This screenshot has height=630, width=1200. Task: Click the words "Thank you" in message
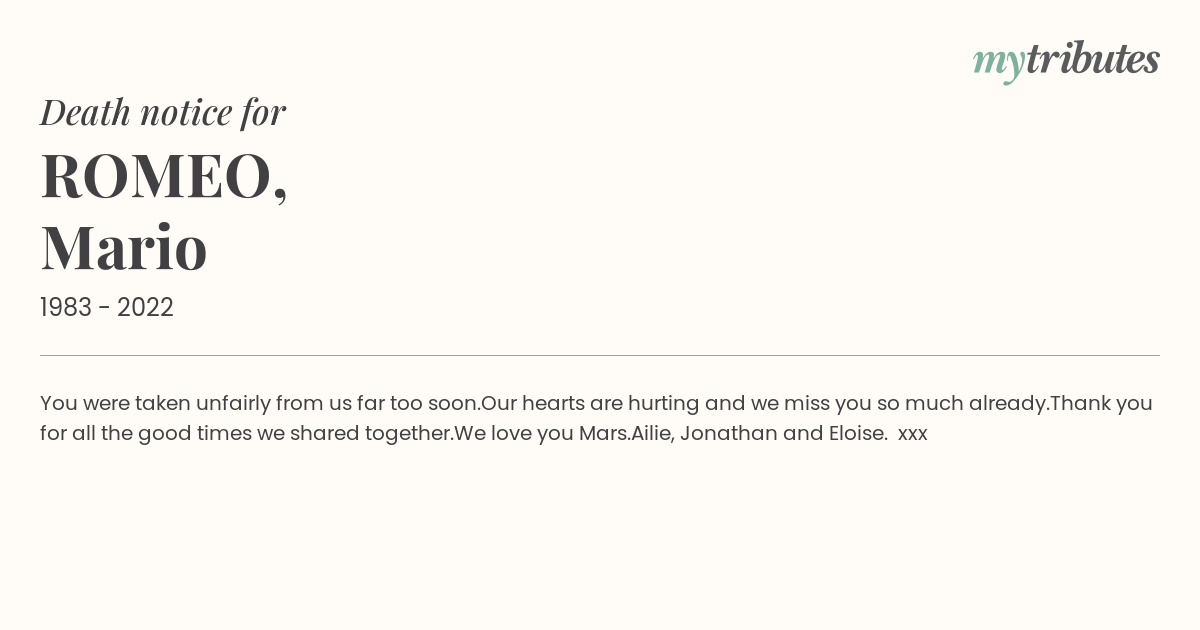click(1101, 404)
